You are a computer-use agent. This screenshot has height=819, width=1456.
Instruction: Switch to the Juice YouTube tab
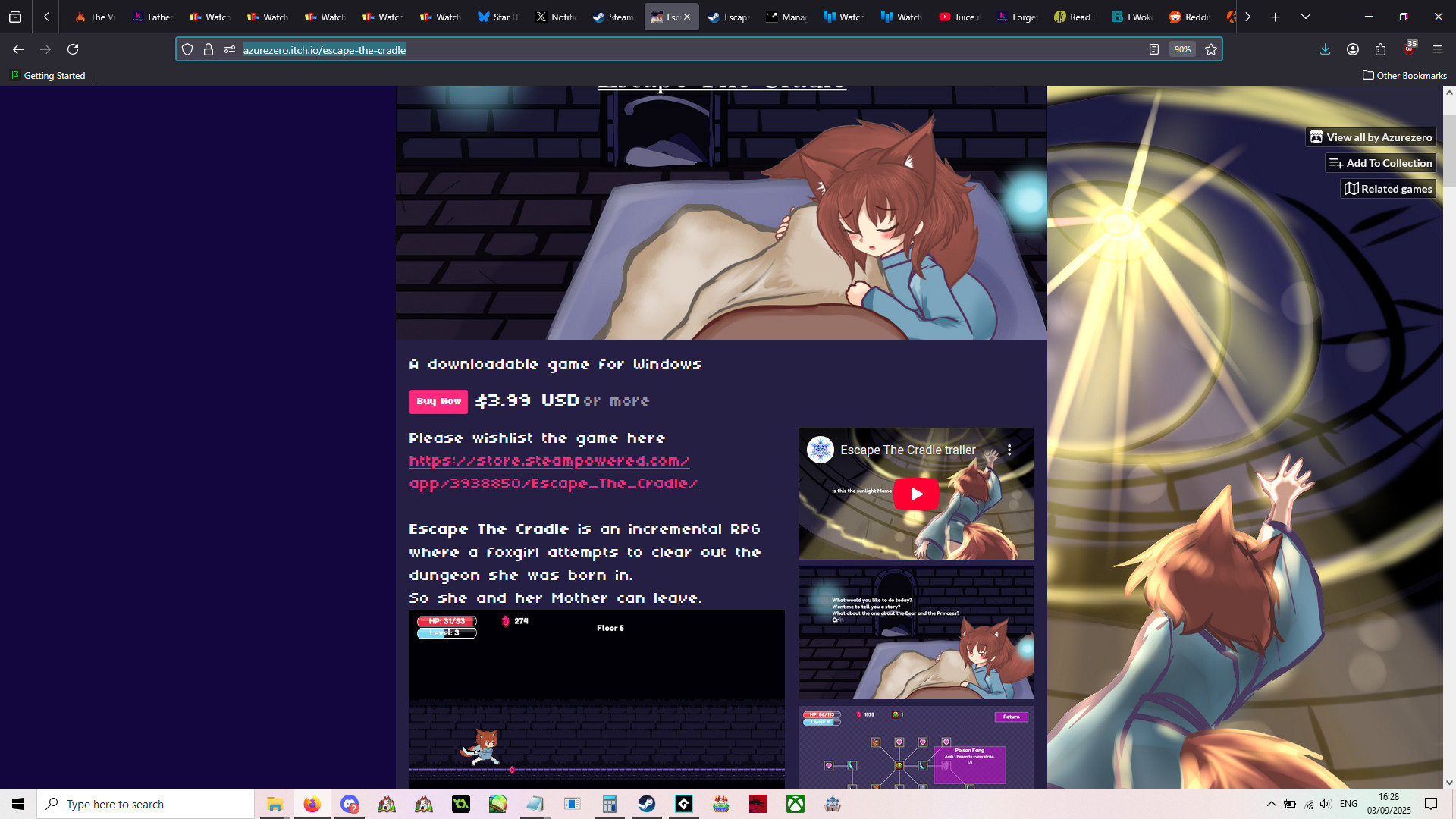click(959, 17)
